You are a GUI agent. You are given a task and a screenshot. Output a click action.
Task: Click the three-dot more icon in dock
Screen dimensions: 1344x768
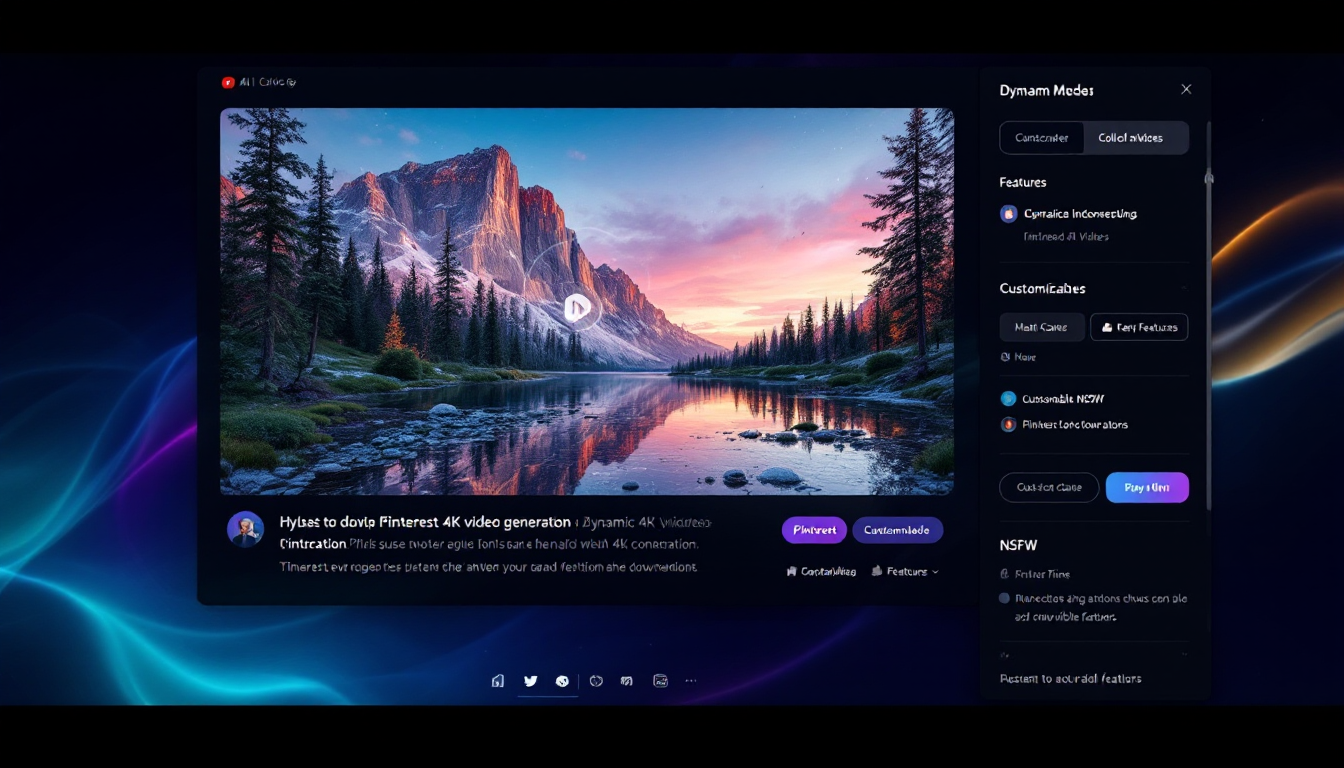point(691,681)
